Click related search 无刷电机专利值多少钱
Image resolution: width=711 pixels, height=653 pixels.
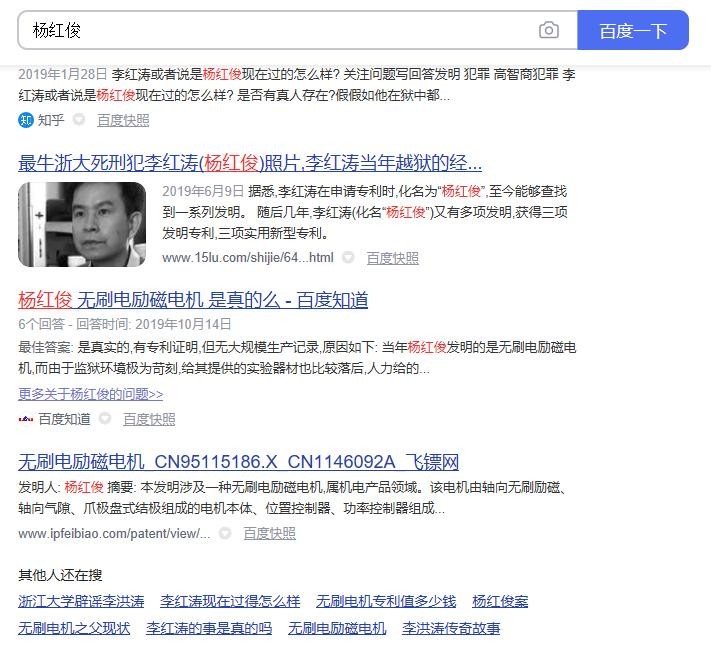click(x=386, y=601)
